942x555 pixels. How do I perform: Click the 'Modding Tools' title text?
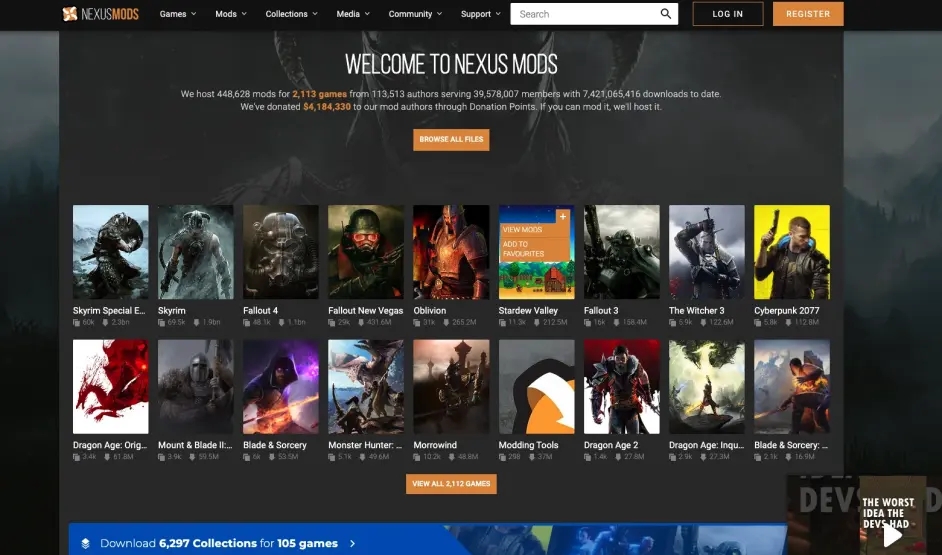(x=529, y=445)
